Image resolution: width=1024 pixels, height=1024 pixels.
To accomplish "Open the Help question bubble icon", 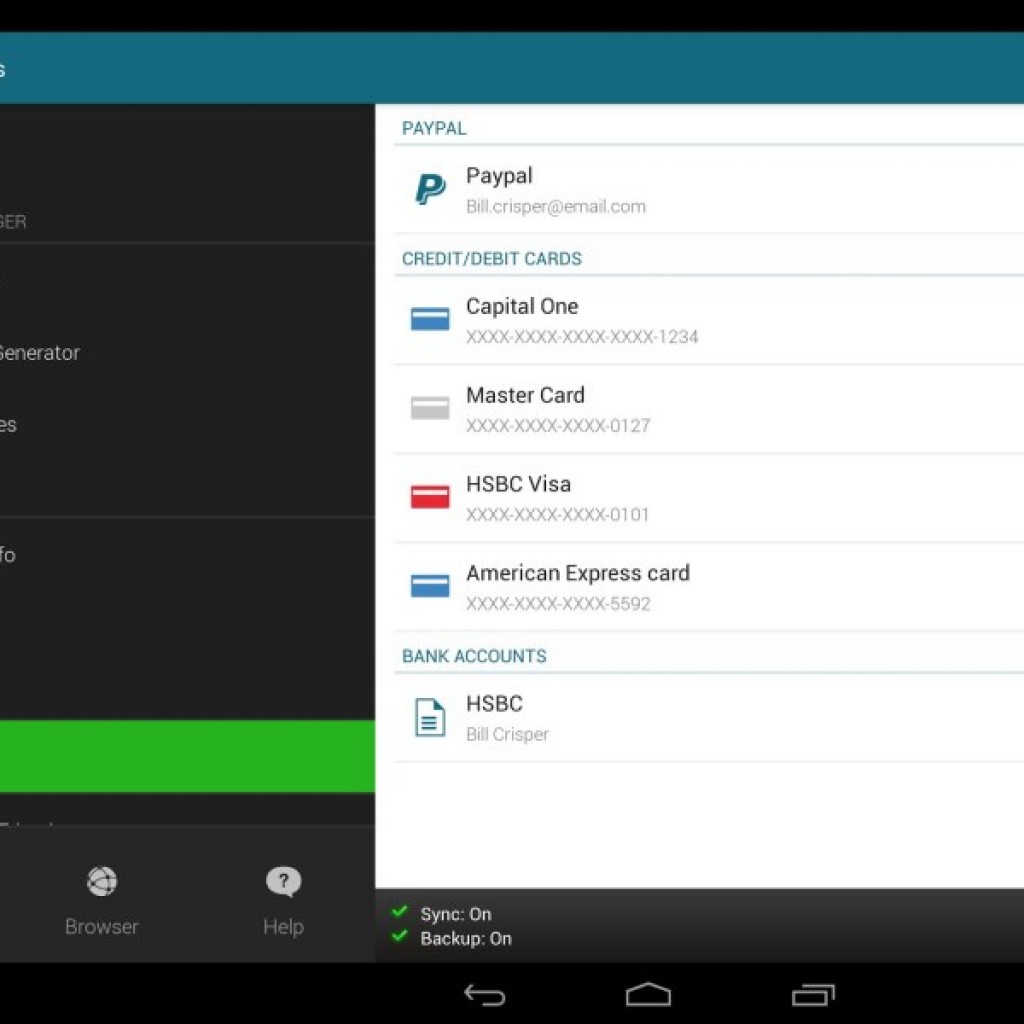I will [283, 882].
